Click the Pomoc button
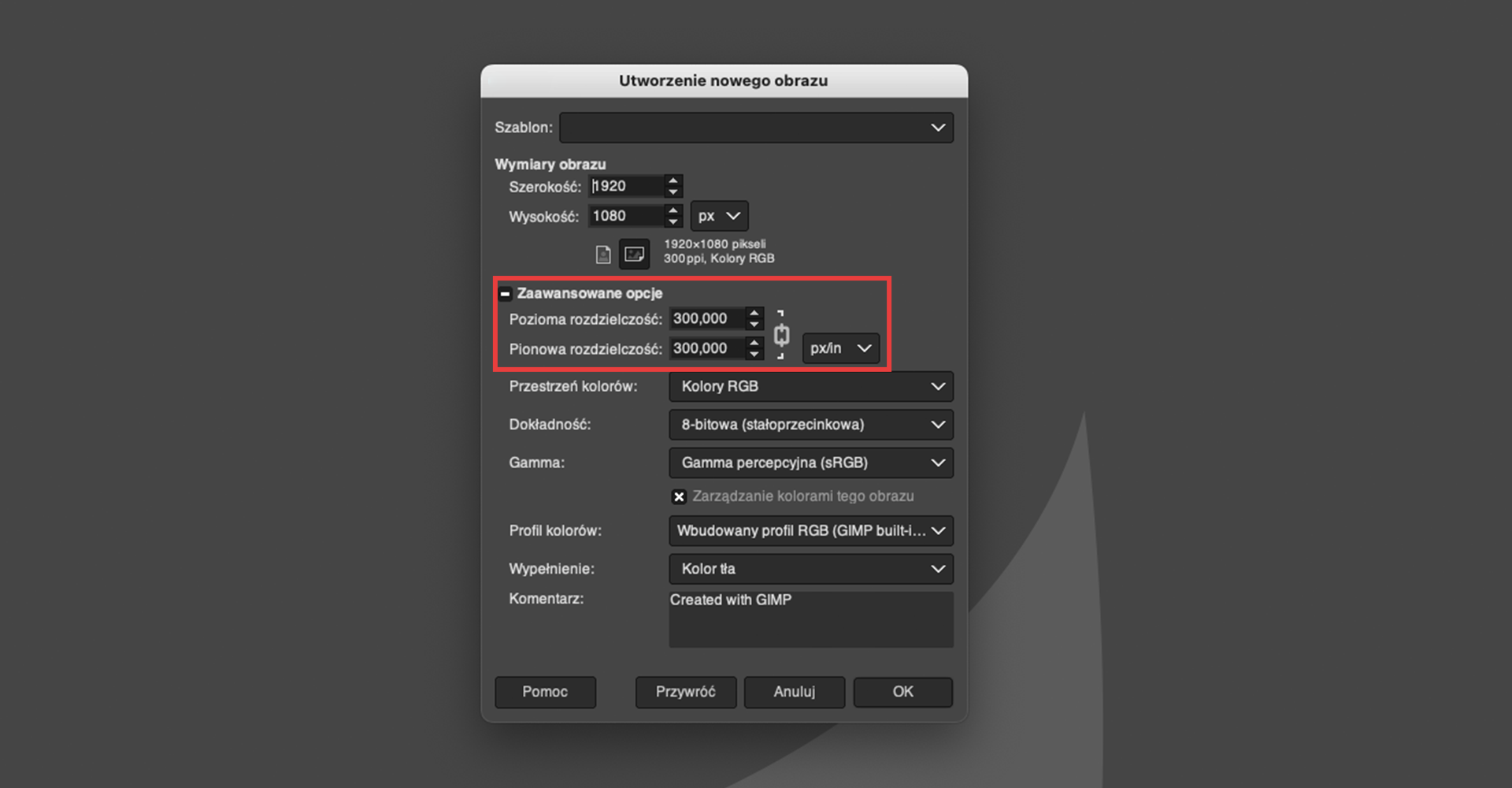 point(545,692)
